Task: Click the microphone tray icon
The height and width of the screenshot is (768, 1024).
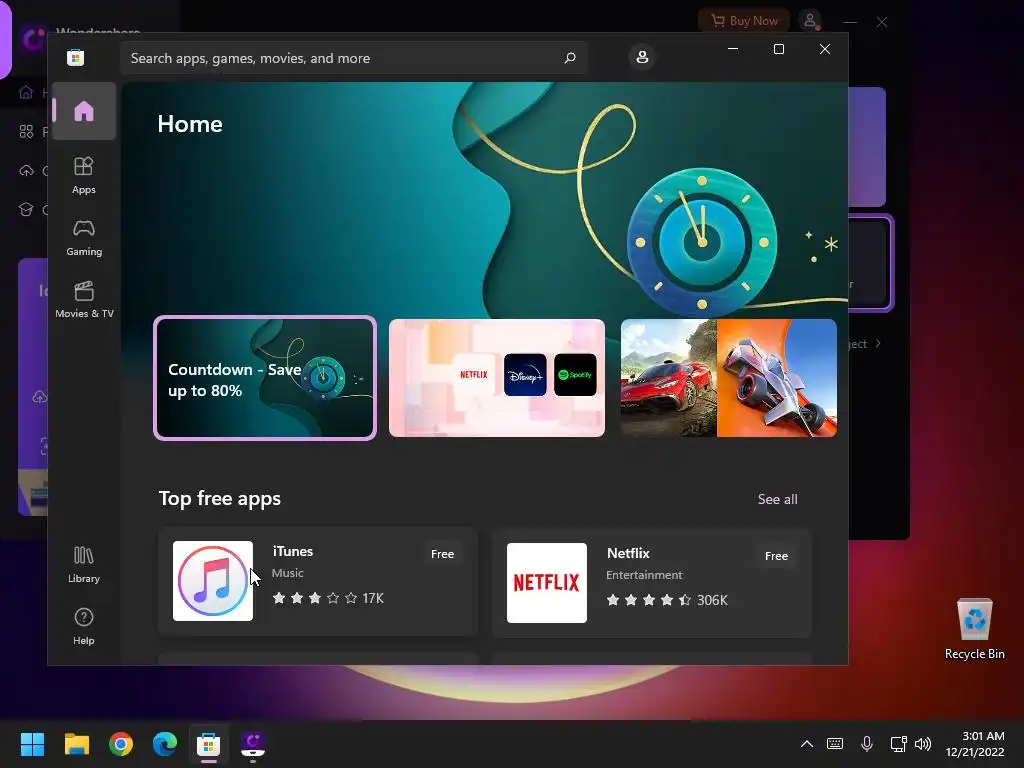Action: coord(867,744)
